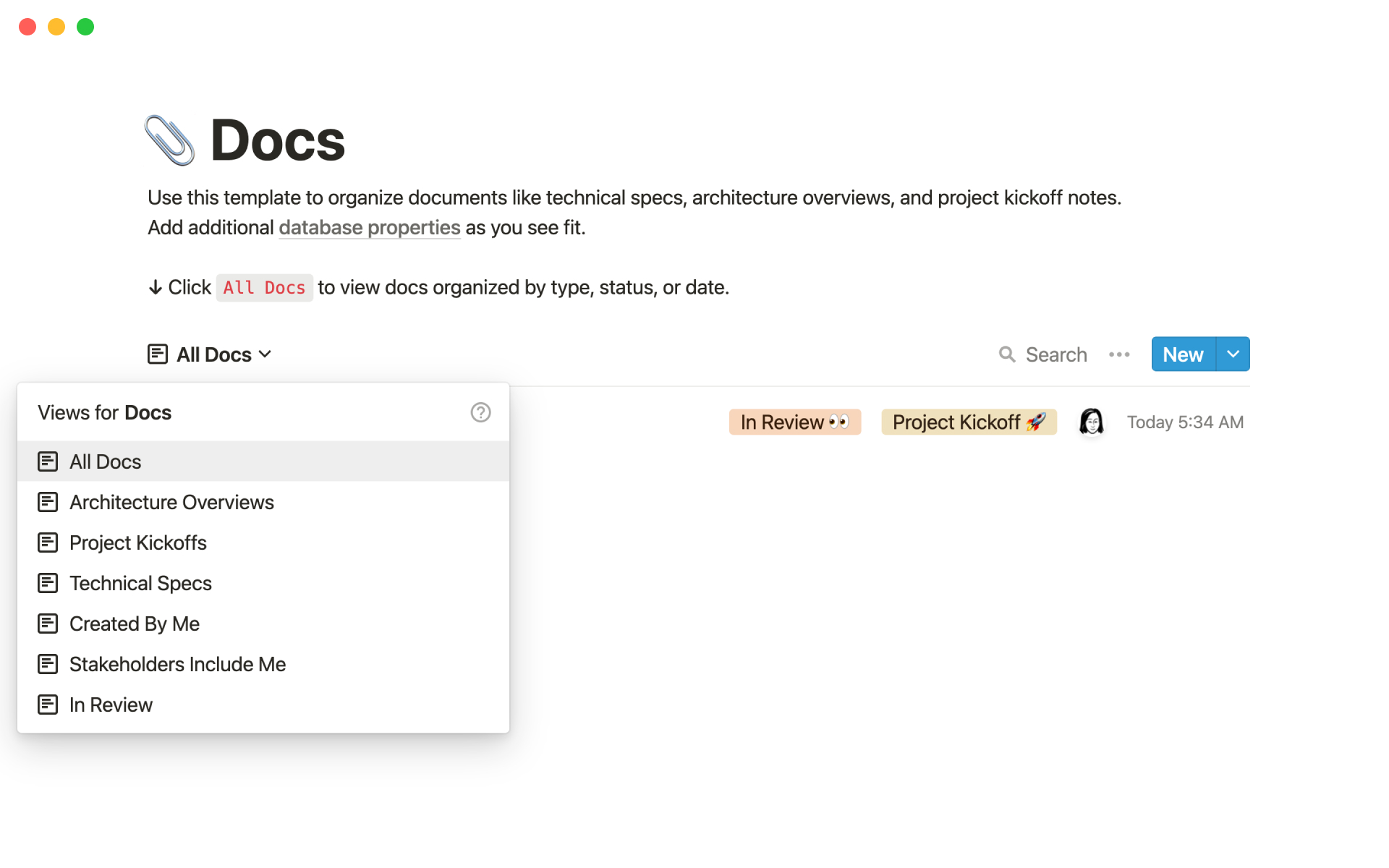1389x868 pixels.
Task: Highlight the All Docs entry in Views list
Action: click(x=105, y=461)
